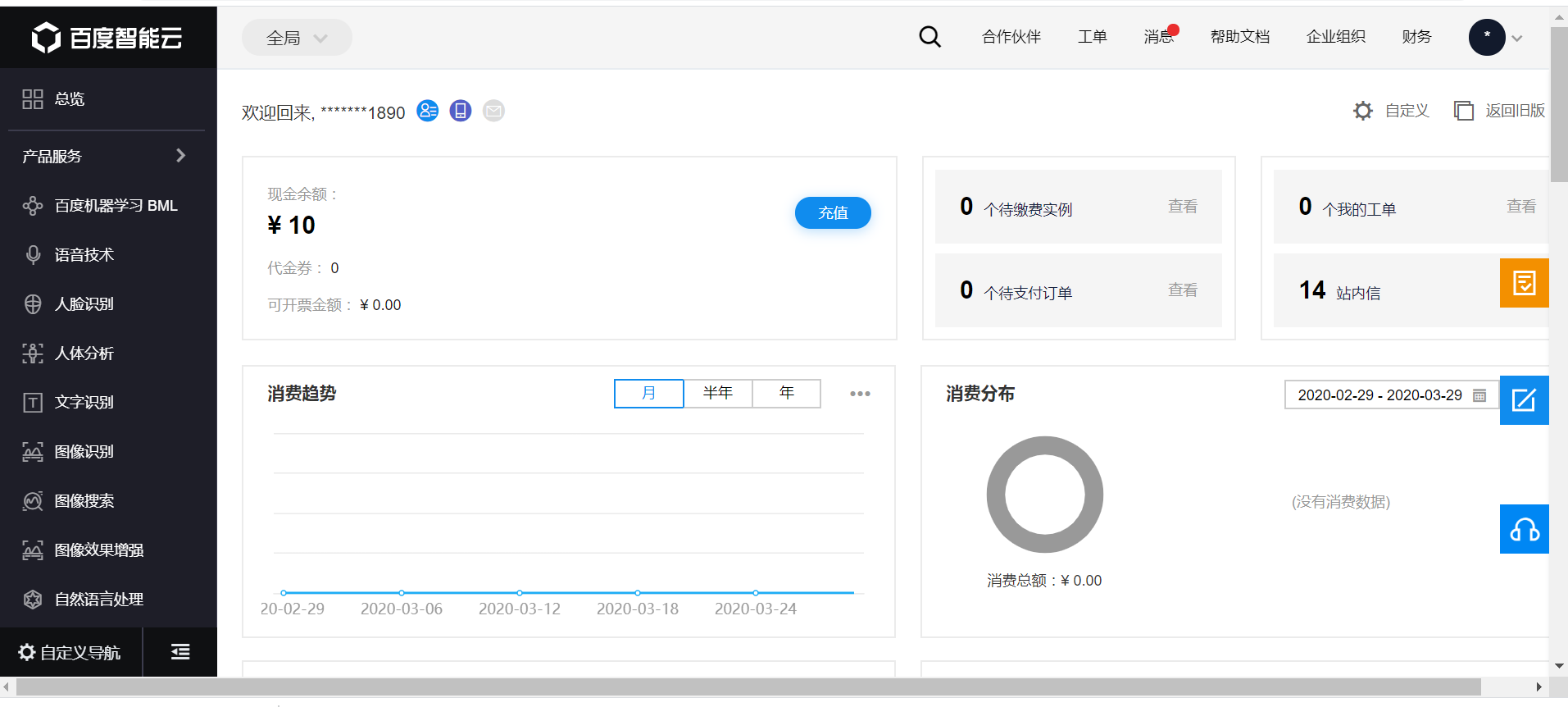Expand the 产品服务 submenu arrow

[x=181, y=155]
